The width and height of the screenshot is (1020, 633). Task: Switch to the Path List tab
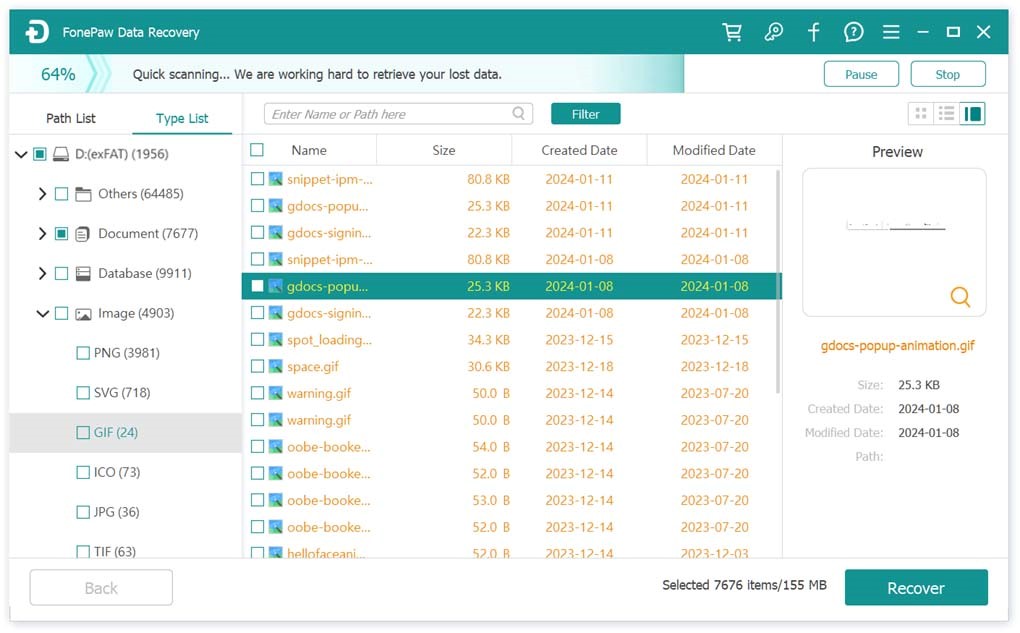coord(71,118)
